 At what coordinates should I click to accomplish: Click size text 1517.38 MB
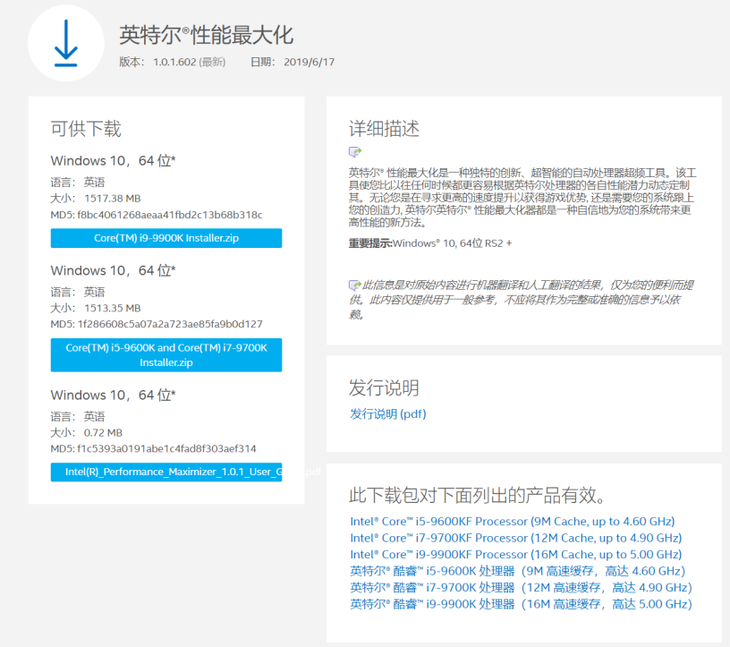click(x=112, y=198)
